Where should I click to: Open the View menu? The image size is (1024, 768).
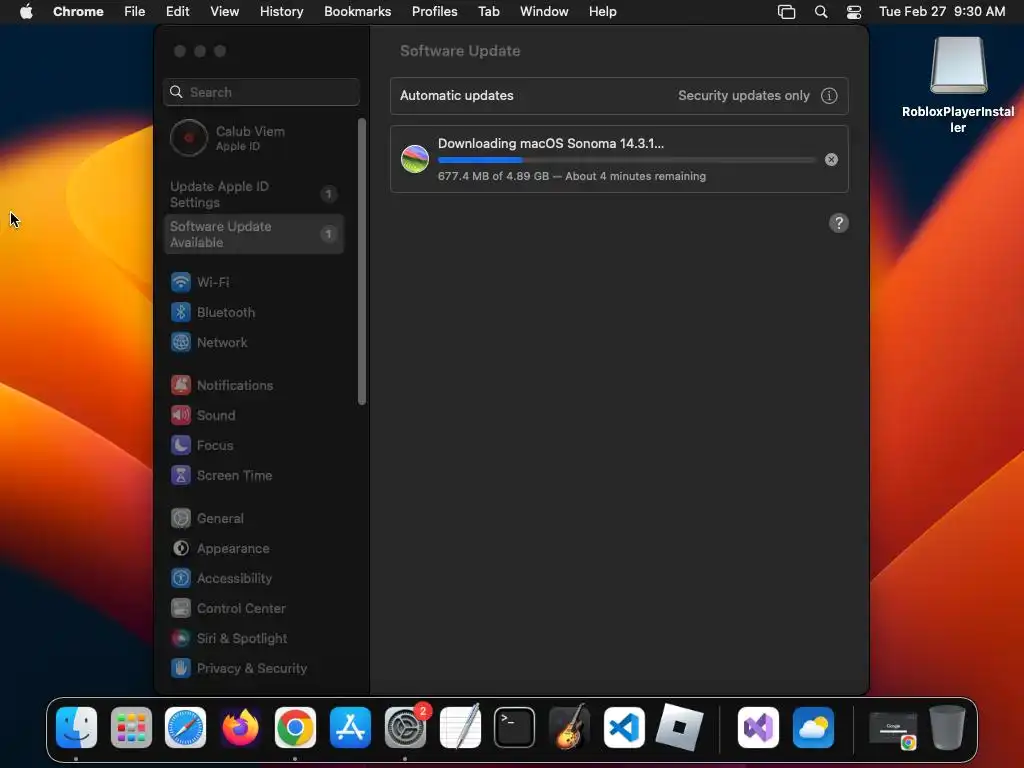[x=224, y=12]
